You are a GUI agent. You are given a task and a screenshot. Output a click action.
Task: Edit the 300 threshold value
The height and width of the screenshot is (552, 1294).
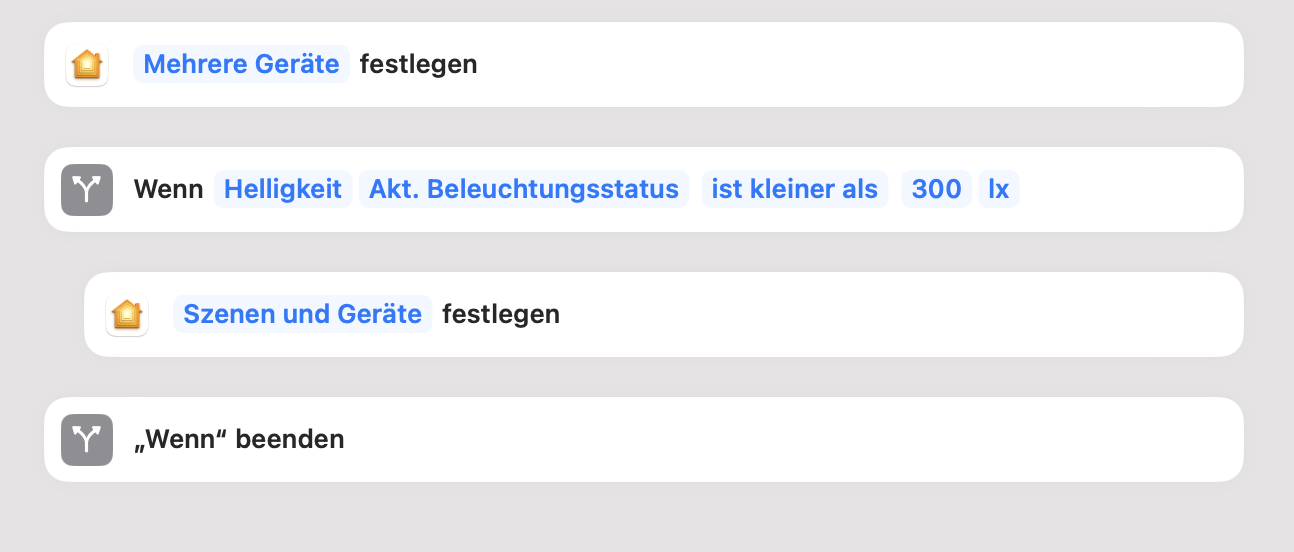(x=936, y=189)
